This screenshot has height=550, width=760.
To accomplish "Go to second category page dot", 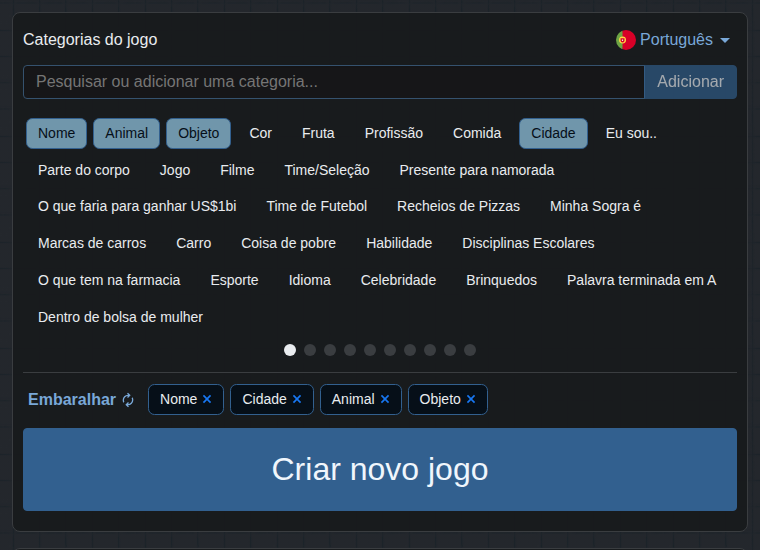I will [x=310, y=350].
